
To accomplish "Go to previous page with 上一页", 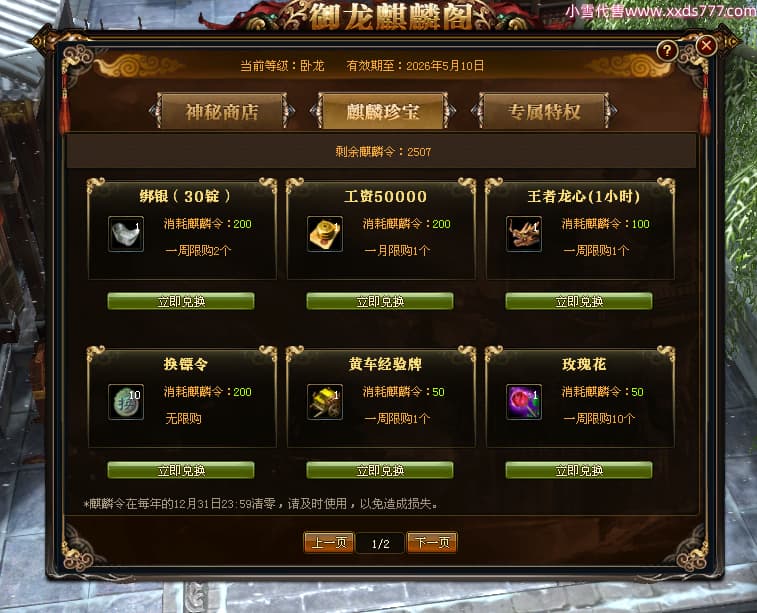I will click(x=329, y=543).
